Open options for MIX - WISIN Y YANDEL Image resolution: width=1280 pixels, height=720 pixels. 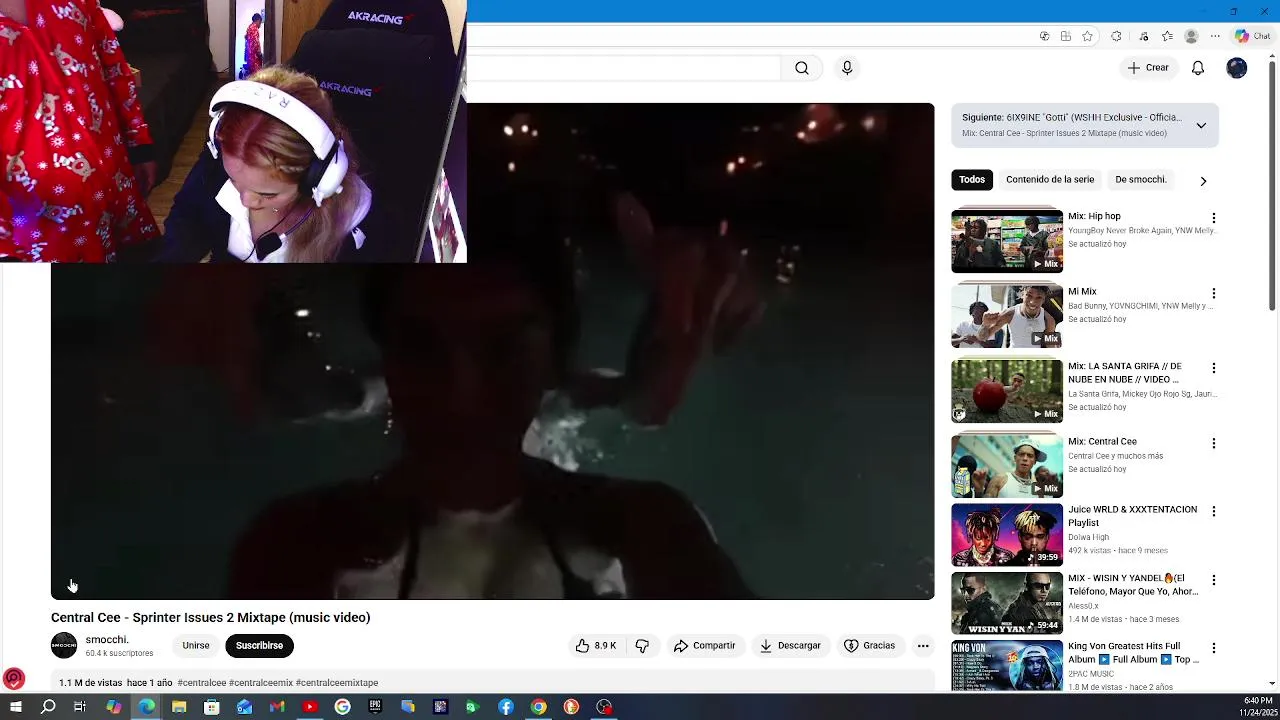1214,580
